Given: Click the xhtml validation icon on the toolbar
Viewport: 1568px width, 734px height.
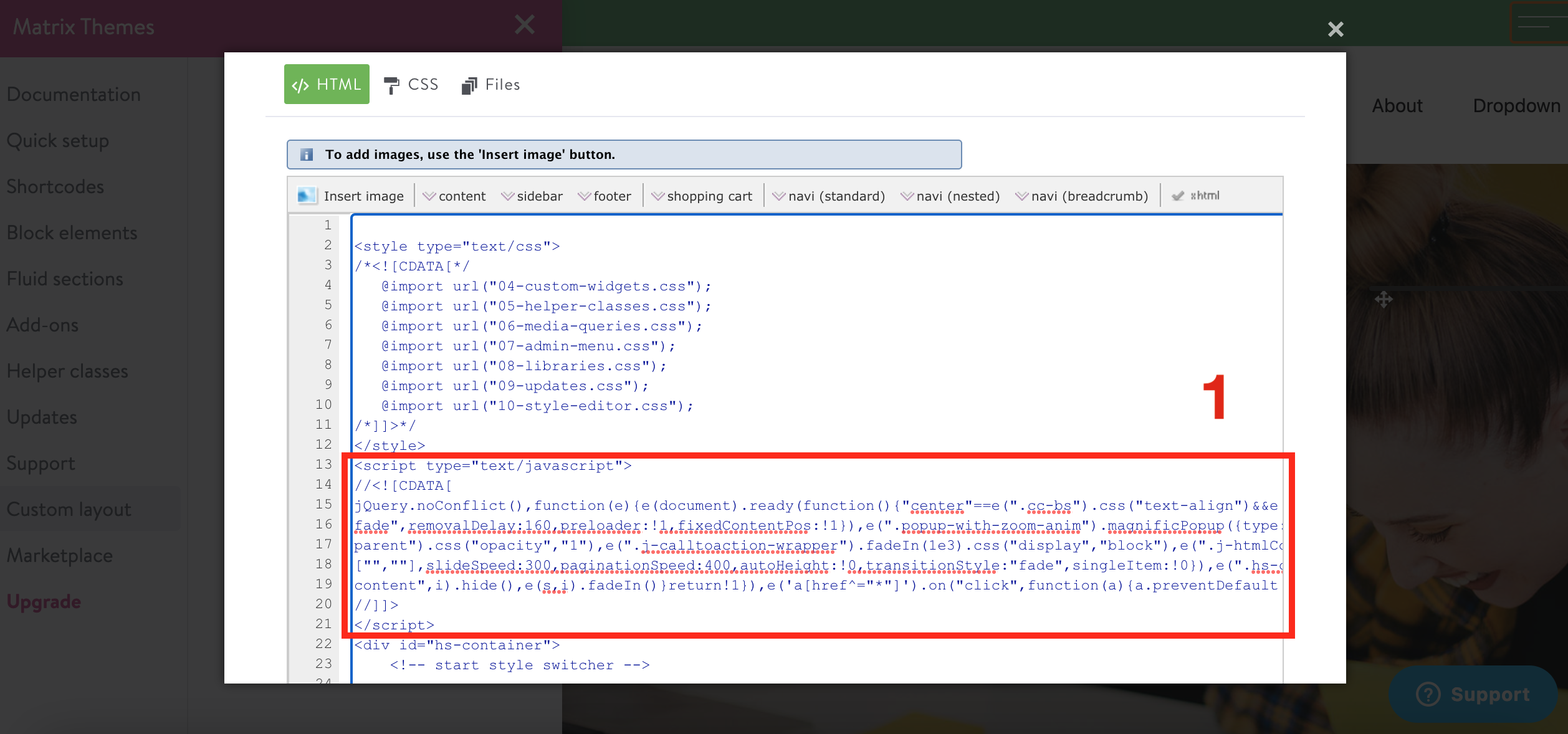Looking at the screenshot, I should (x=1178, y=195).
